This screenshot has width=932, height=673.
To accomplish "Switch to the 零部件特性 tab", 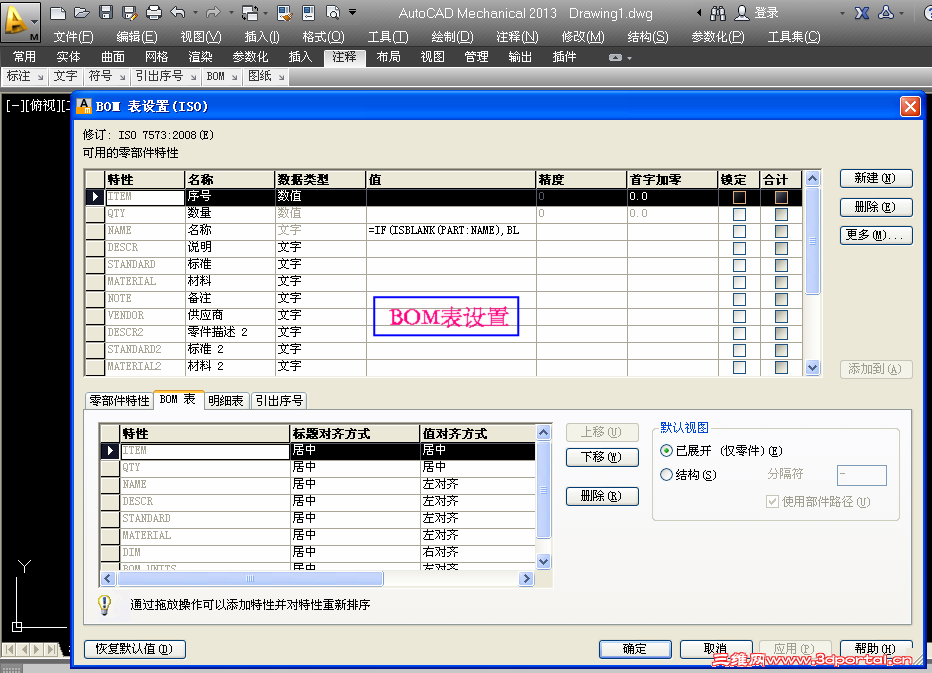I will point(119,401).
